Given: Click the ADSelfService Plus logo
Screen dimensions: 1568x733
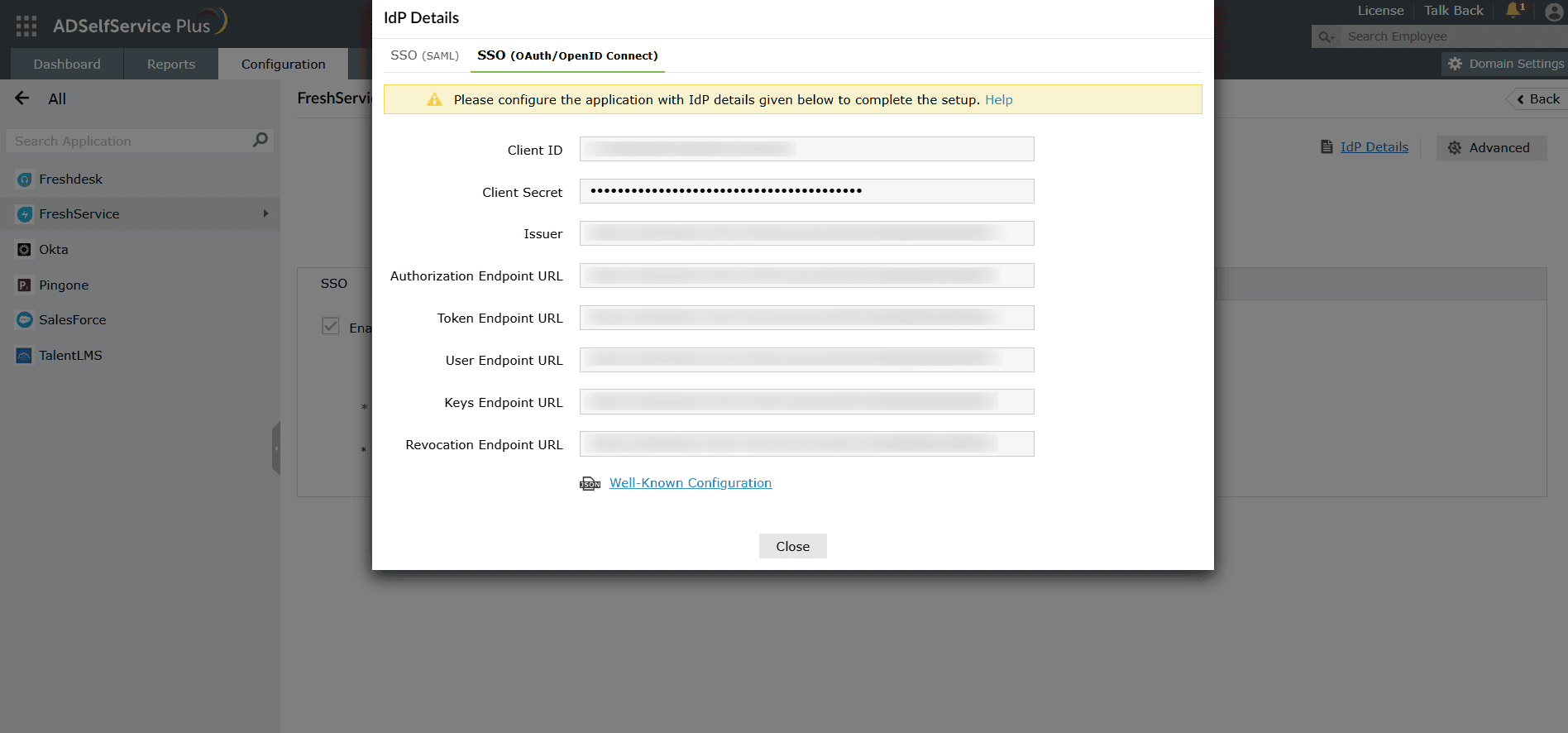Looking at the screenshot, I should coord(140,23).
